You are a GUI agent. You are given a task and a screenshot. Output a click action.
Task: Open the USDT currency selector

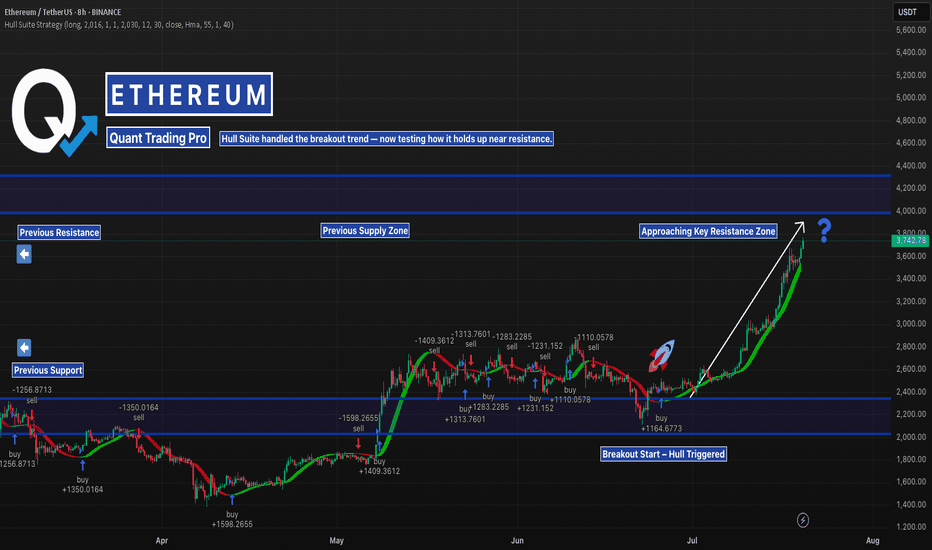(911, 12)
